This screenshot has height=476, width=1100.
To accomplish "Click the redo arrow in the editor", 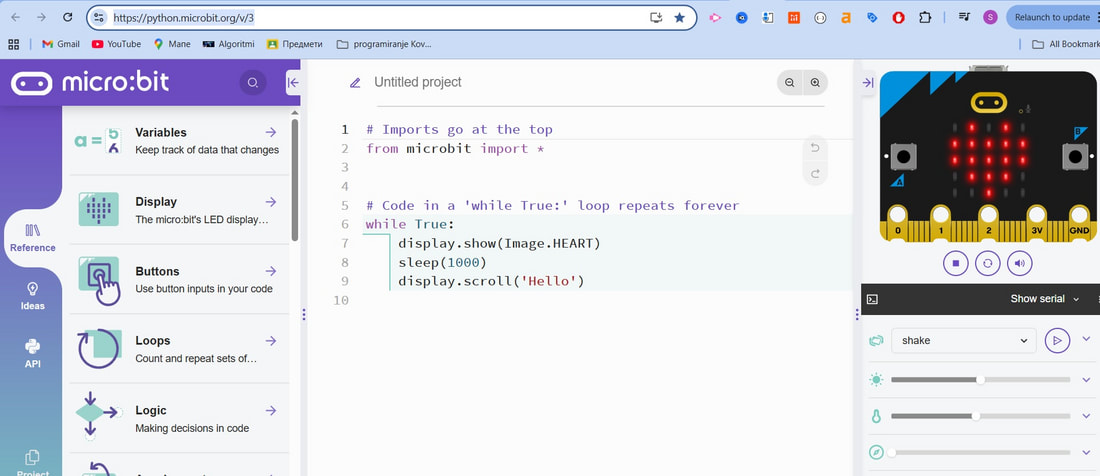I will pyautogui.click(x=814, y=174).
